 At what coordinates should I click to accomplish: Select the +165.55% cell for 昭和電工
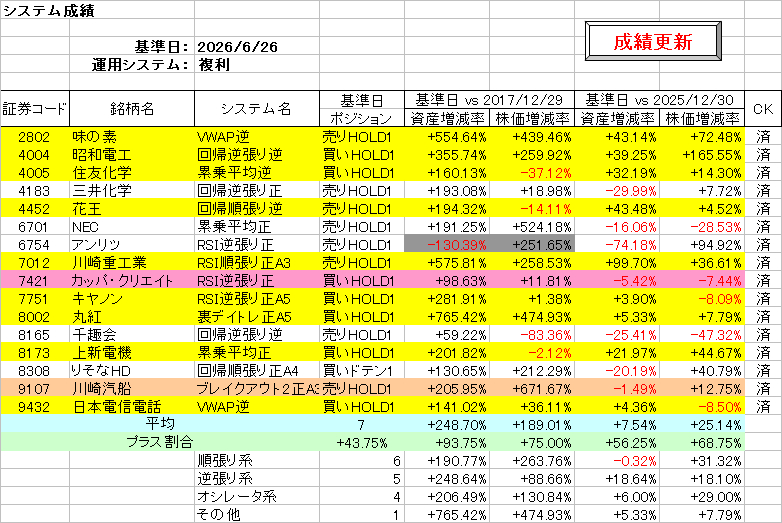702,155
